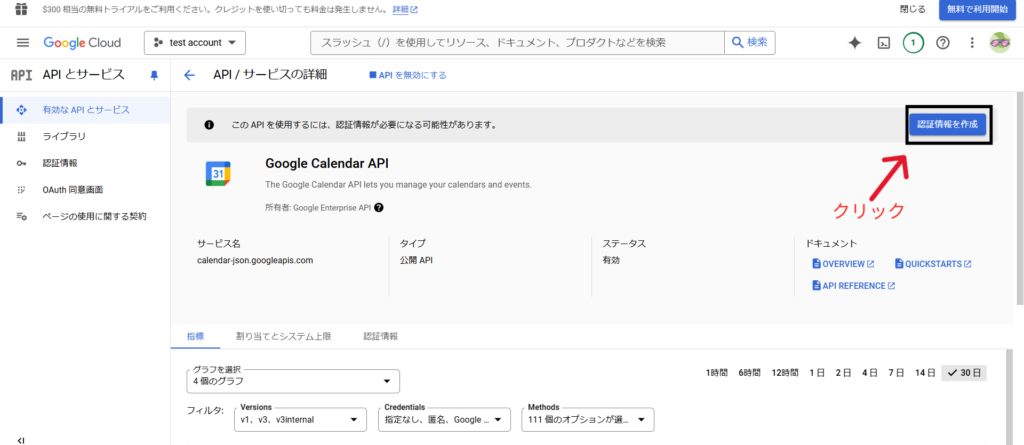The image size is (1024, 445).
Task: Switch to 割り当てとシステム上限 tab
Action: point(283,336)
